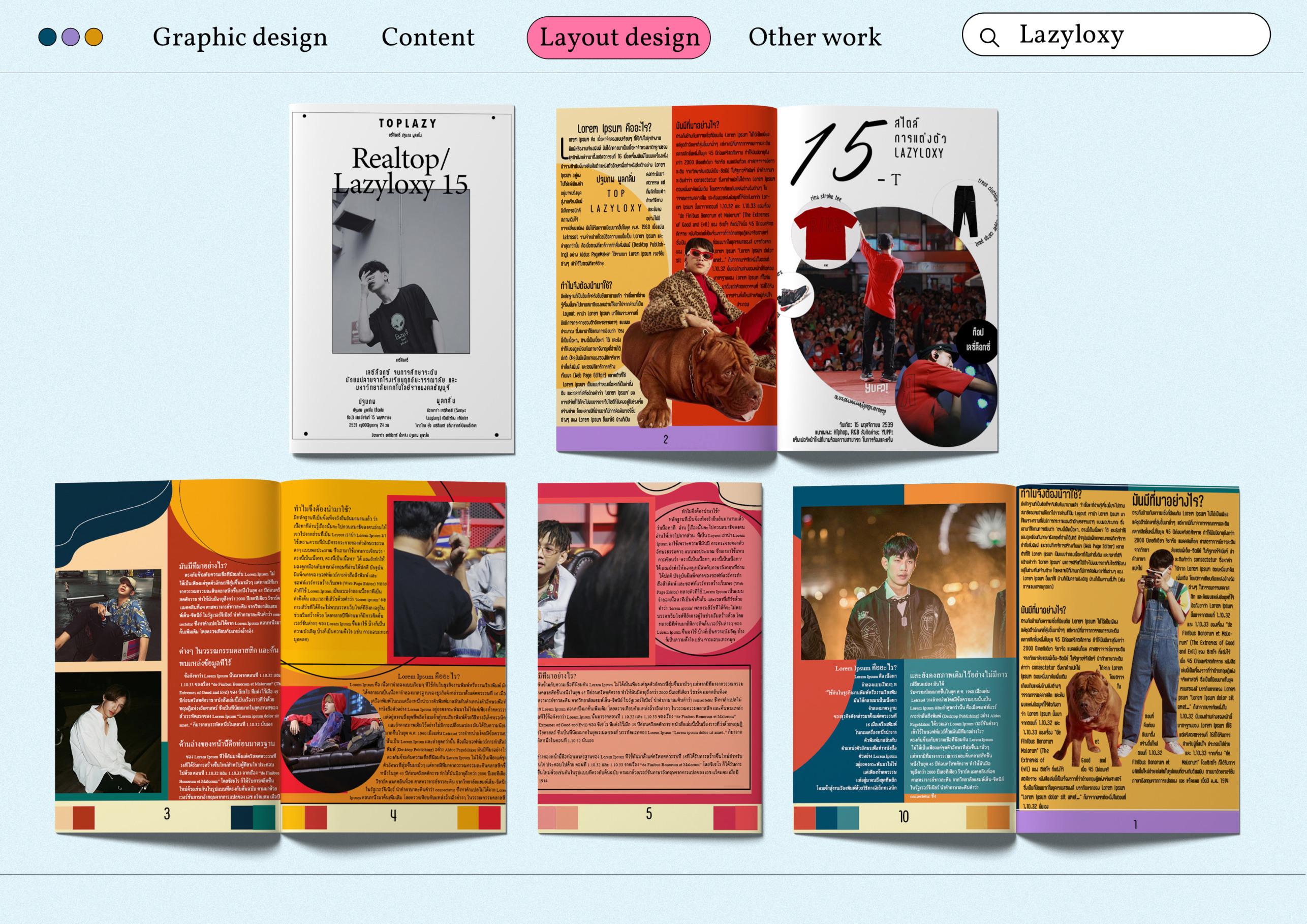This screenshot has height=924, width=1307.
Task: Click the teal swatch on page 10 footer
Action: 848,818
